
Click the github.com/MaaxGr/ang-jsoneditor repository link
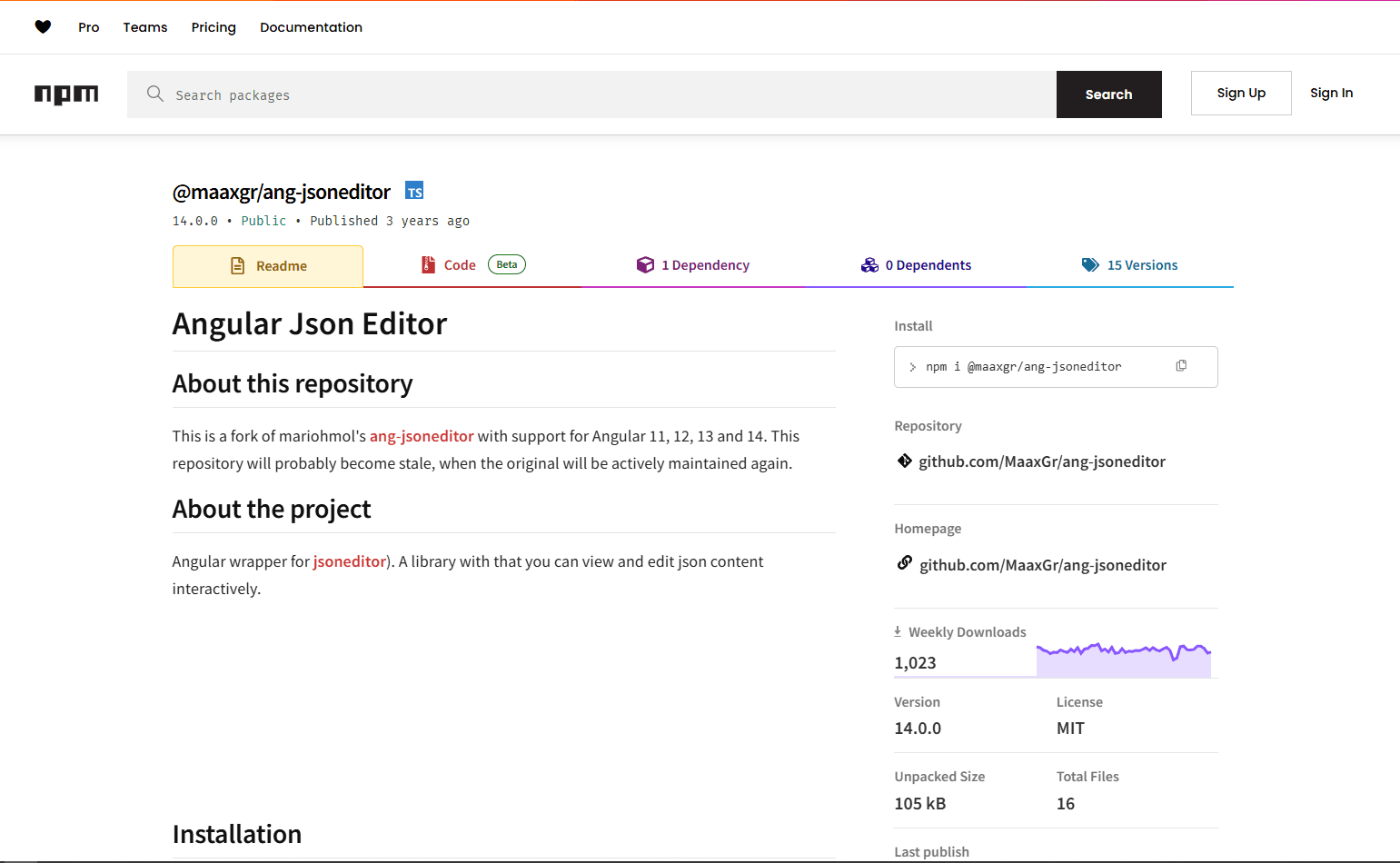tap(1041, 461)
